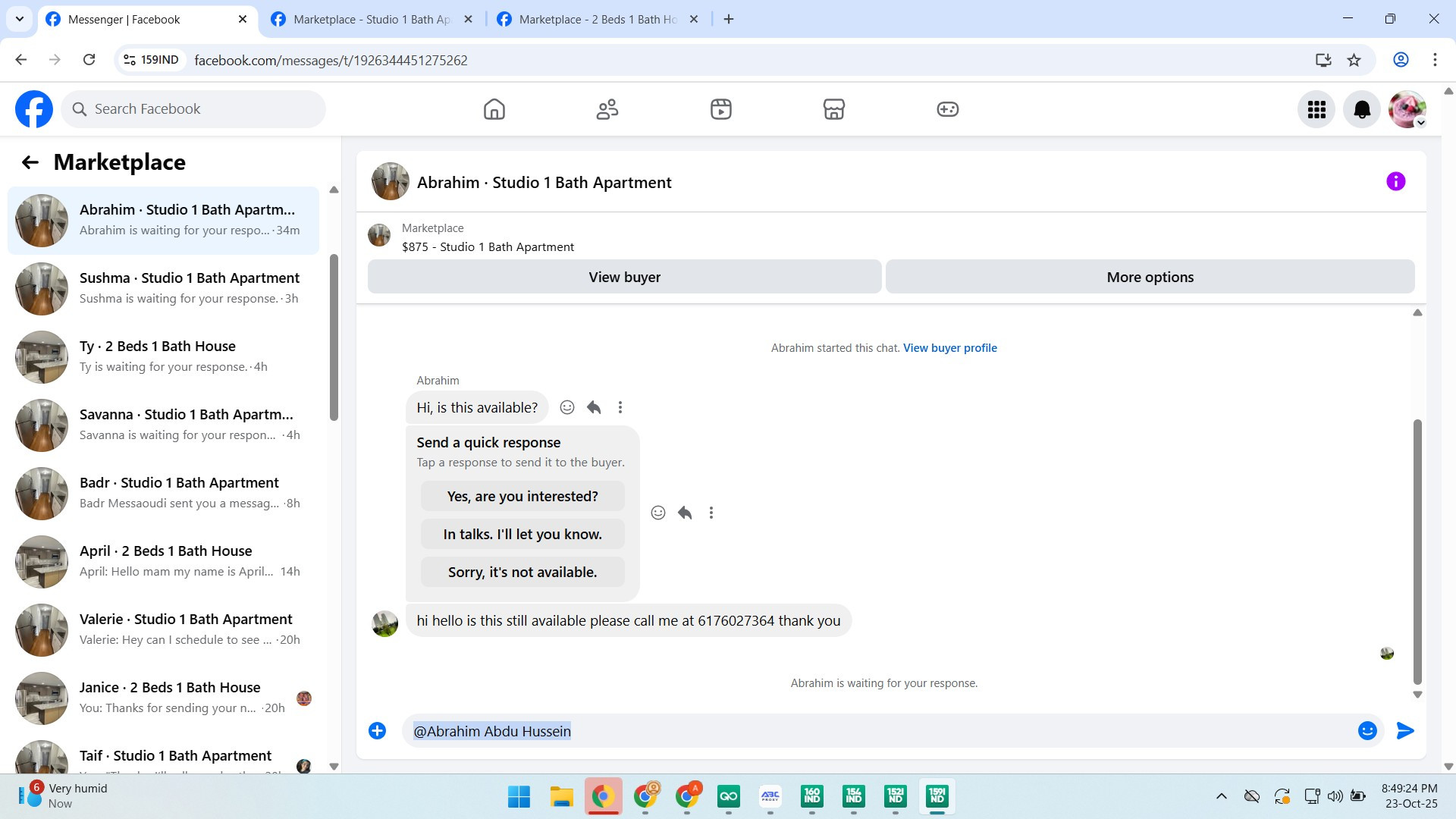Open the Notifications bell
This screenshot has height=819, width=1456.
pyautogui.click(x=1361, y=110)
